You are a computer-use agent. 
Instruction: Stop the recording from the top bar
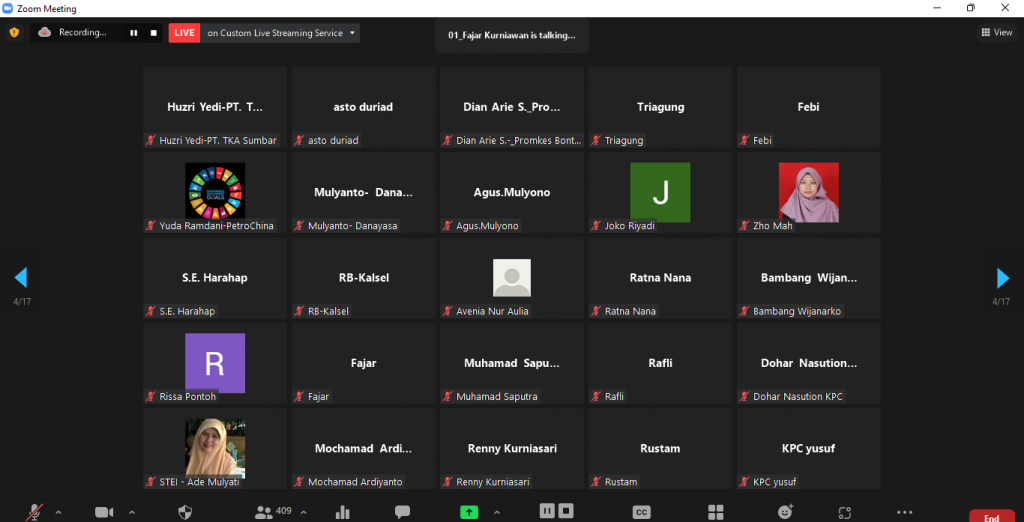click(x=153, y=33)
